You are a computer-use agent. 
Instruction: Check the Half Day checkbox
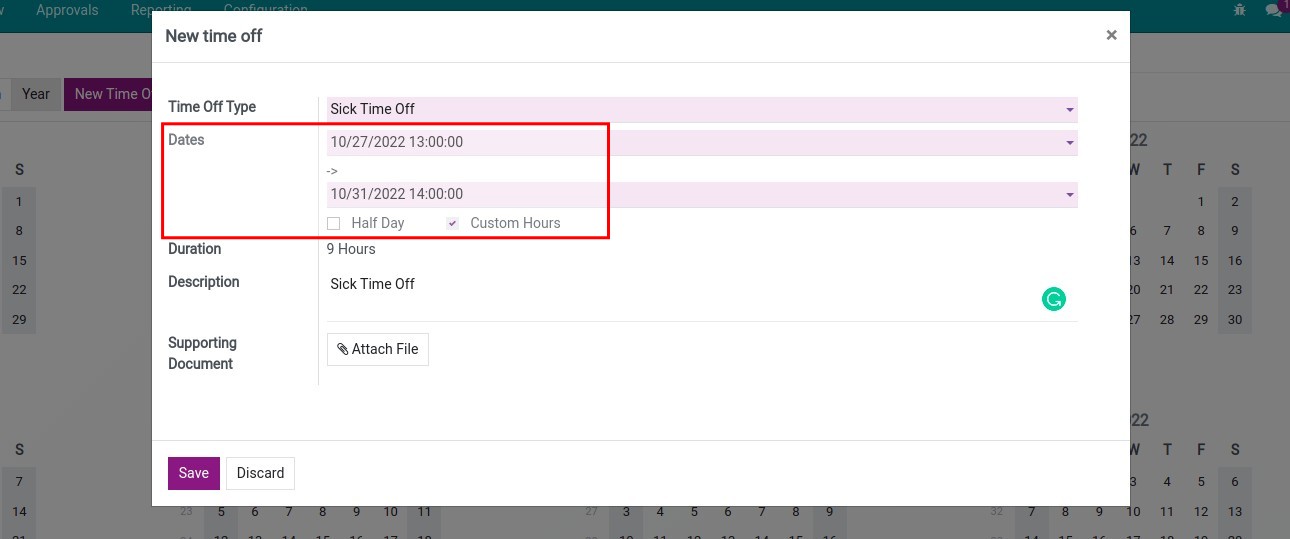click(x=334, y=223)
